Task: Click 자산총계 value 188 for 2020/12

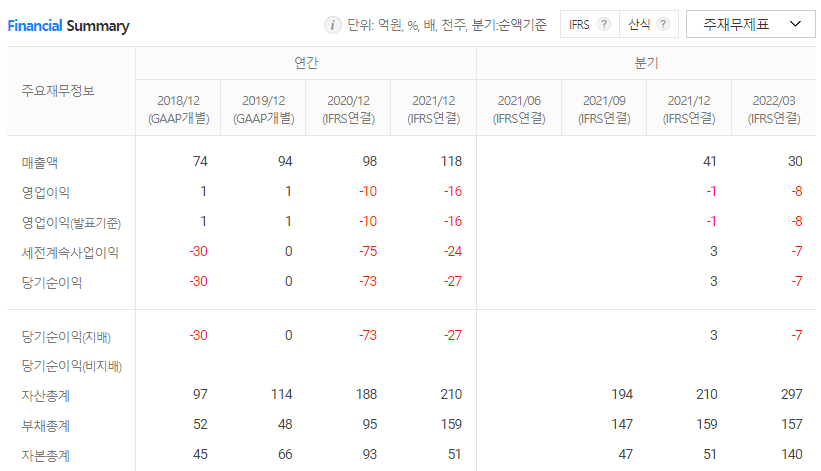Action: pos(367,394)
